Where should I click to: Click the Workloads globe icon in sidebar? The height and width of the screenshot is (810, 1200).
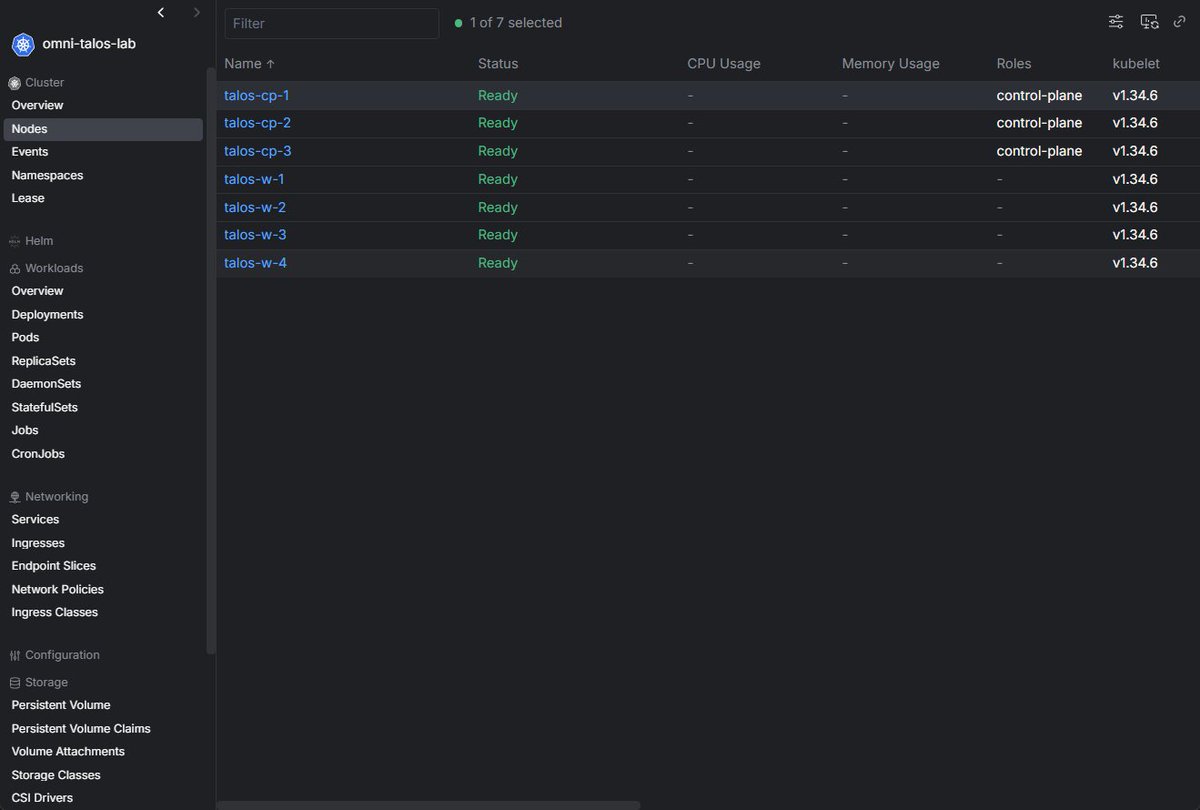click(13, 268)
